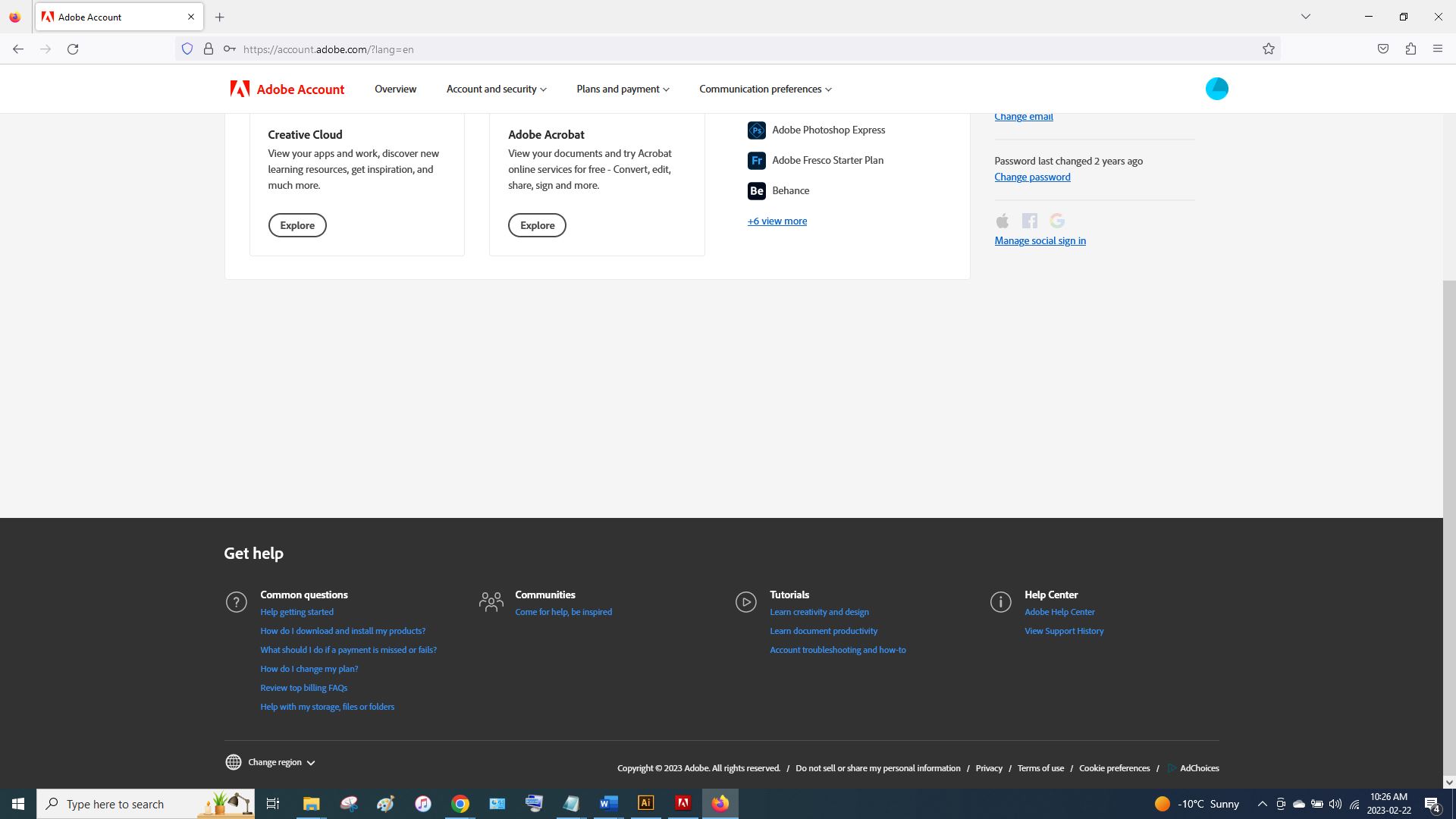The width and height of the screenshot is (1456, 819).
Task: Click the Facebook social sign-in icon
Action: 1029,221
